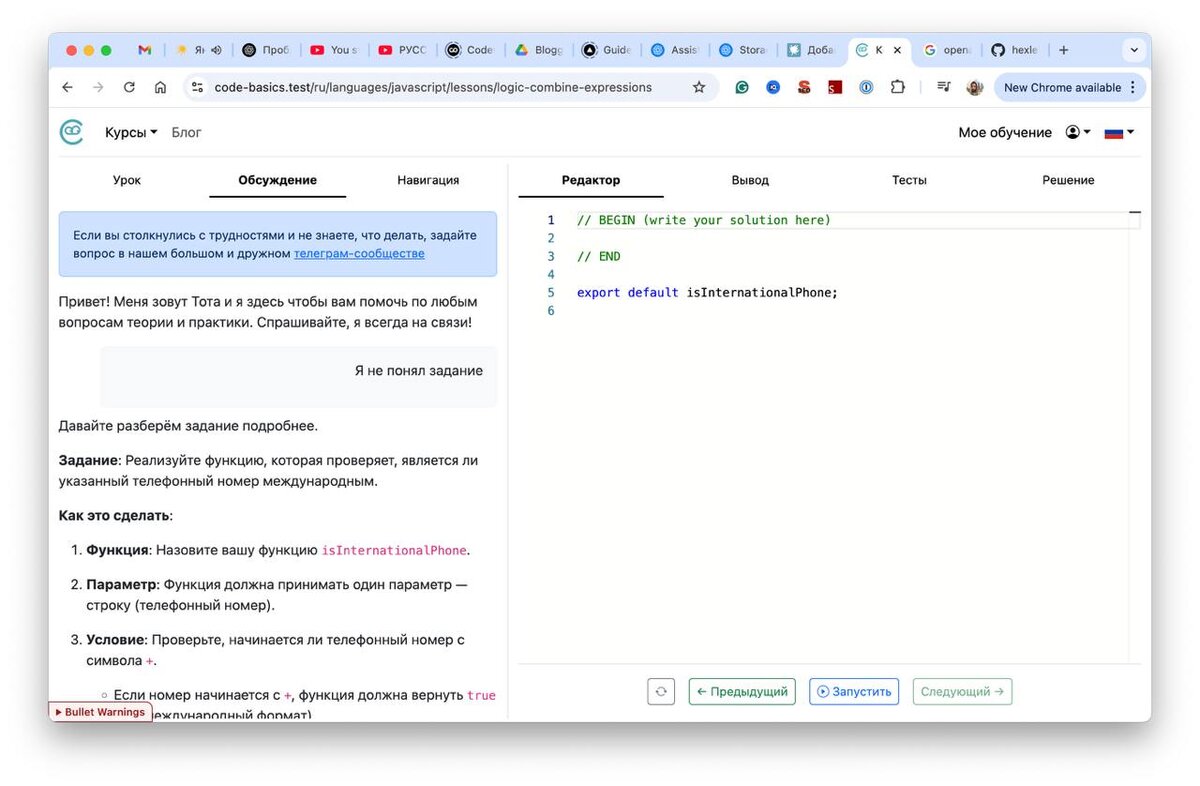Screen dimensions: 1200x786
Task: Open the Навигация tab
Action: [x=428, y=180]
